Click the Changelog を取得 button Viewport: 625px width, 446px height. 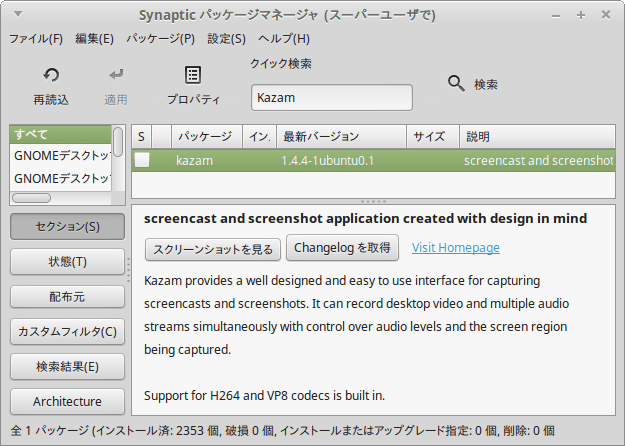coord(342,248)
